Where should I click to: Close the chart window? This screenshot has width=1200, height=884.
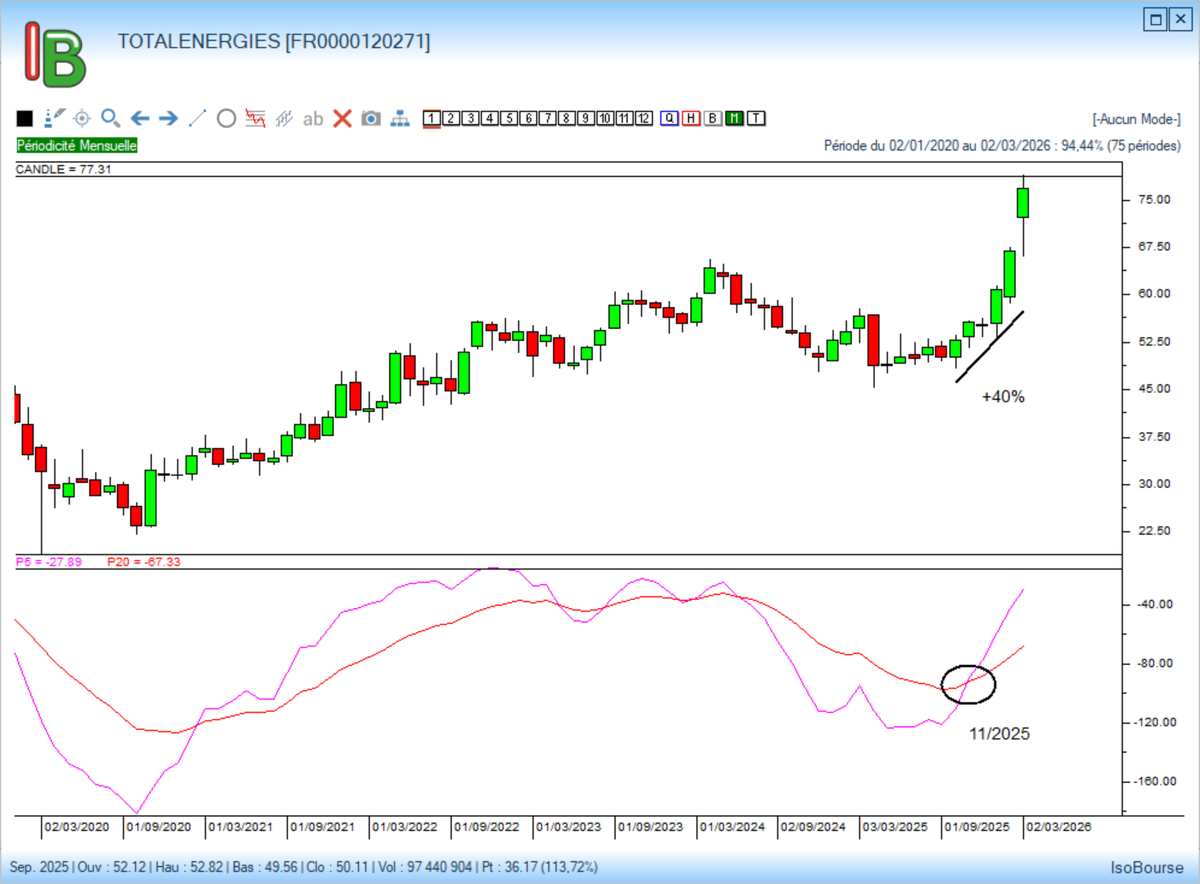click(x=1181, y=18)
